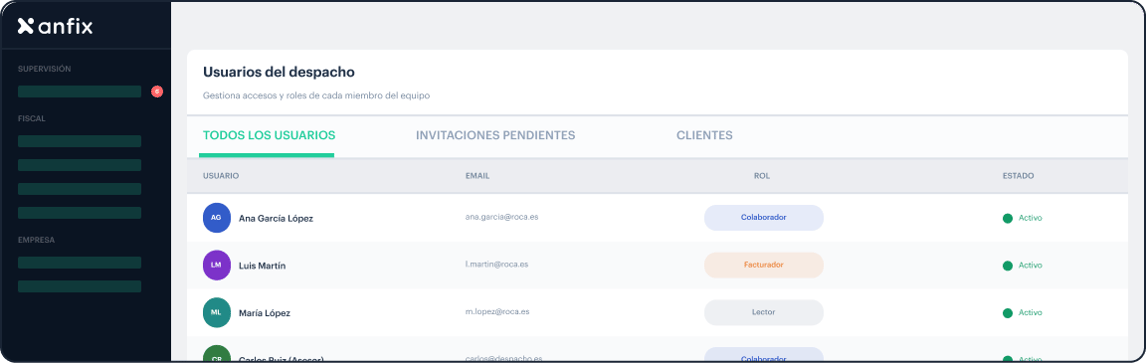This screenshot has height=363, width=1146.
Task: Switch to Todos los usuarios tab
Action: 269,135
